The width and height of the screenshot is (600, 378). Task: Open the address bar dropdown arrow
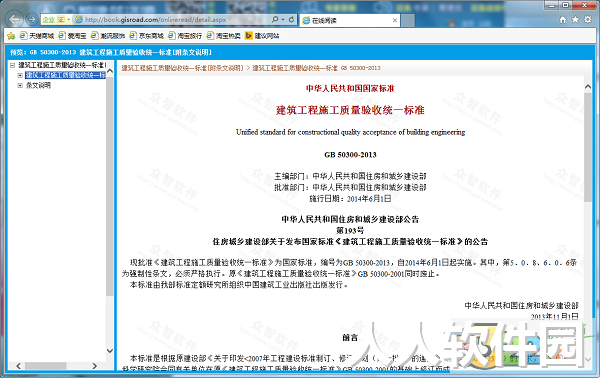tap(283, 20)
